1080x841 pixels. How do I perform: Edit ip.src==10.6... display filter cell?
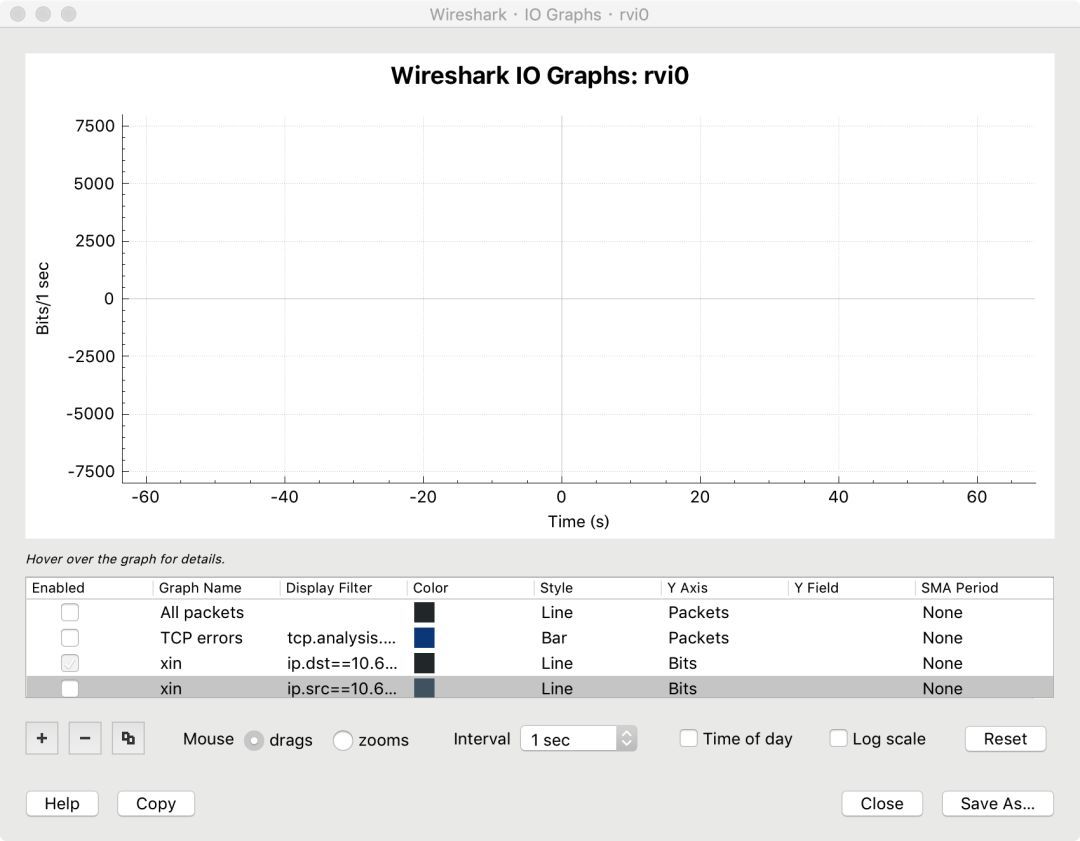coord(342,689)
